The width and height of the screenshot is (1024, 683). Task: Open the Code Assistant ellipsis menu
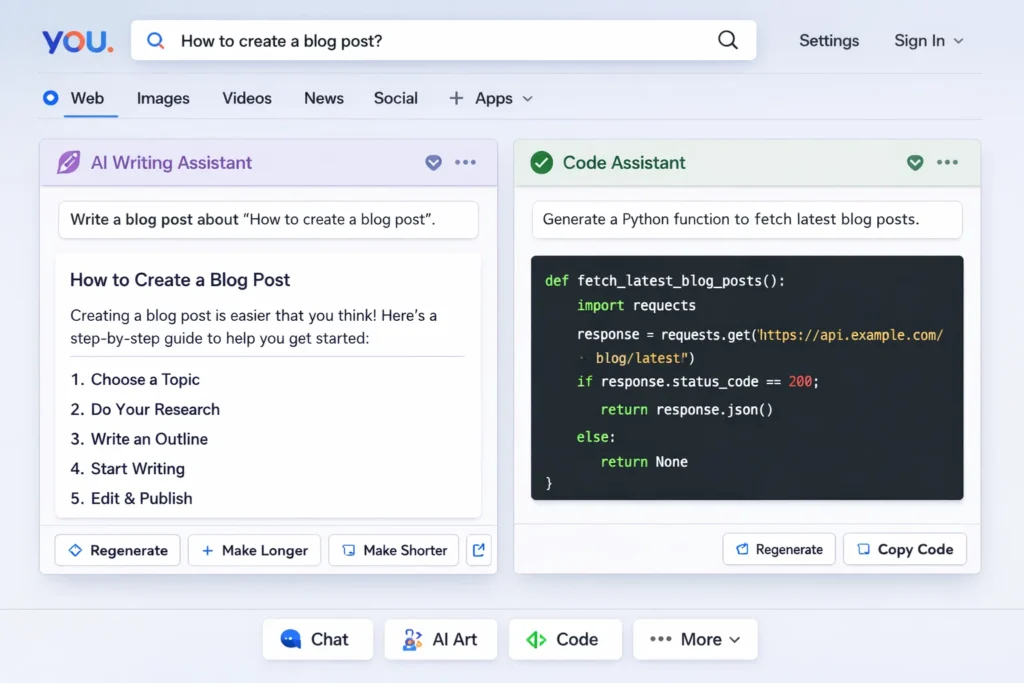pos(948,162)
